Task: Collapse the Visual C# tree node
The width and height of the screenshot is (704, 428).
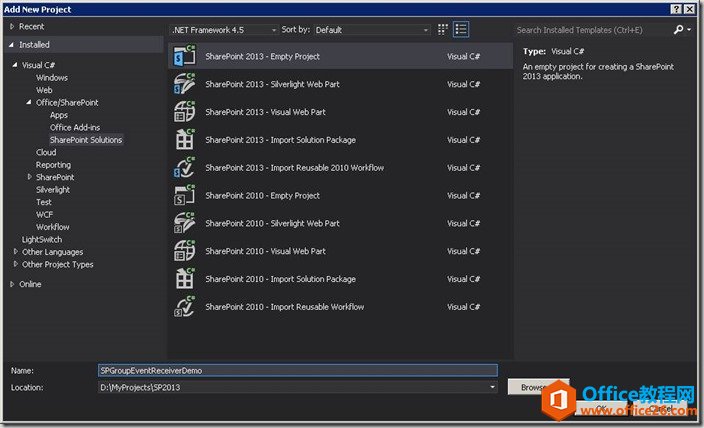Action: 15,65
